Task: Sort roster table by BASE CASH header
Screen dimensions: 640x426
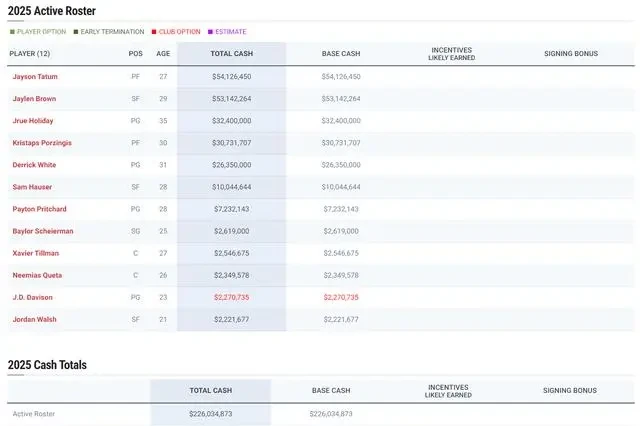Action: click(x=341, y=53)
